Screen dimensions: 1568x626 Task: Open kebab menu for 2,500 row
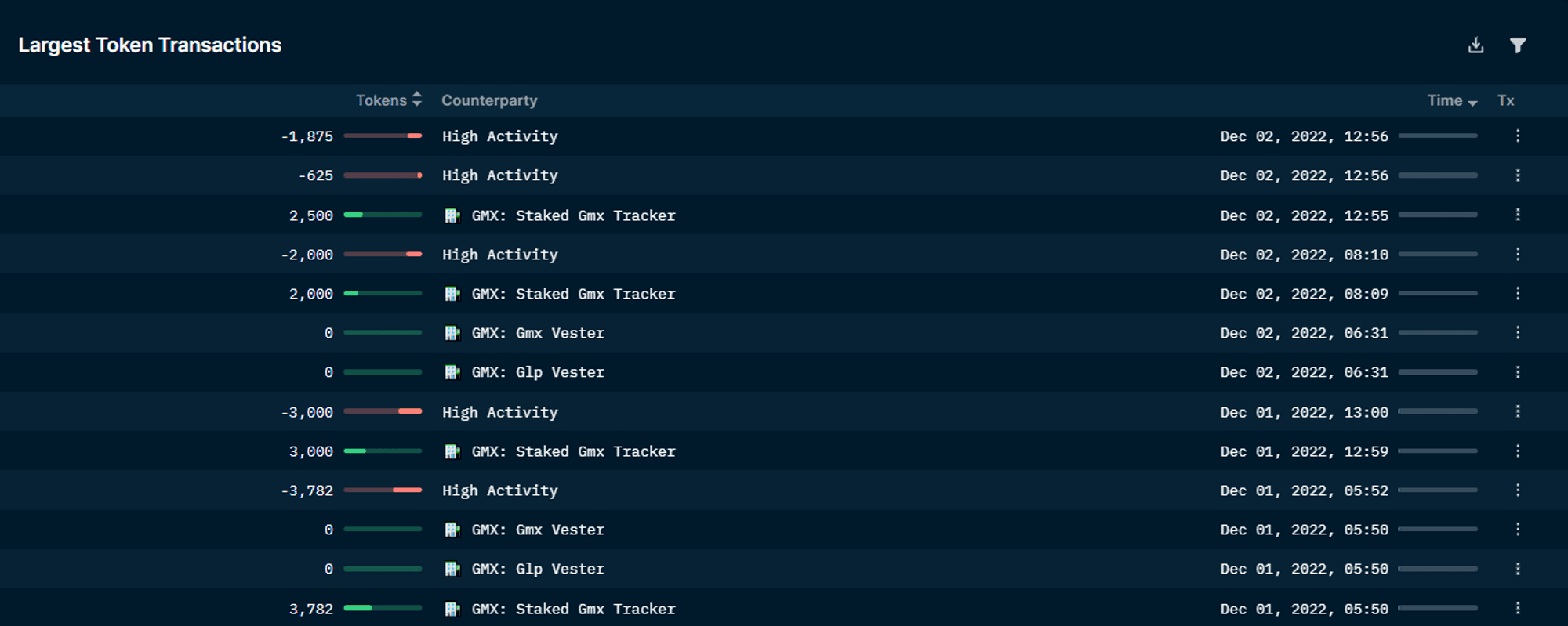pyautogui.click(x=1518, y=215)
